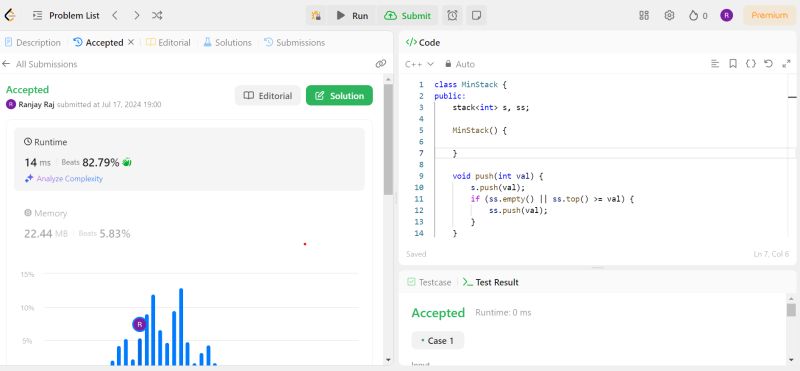The width and height of the screenshot is (800, 371).
Task: Copy submission link icon
Action: tap(381, 64)
